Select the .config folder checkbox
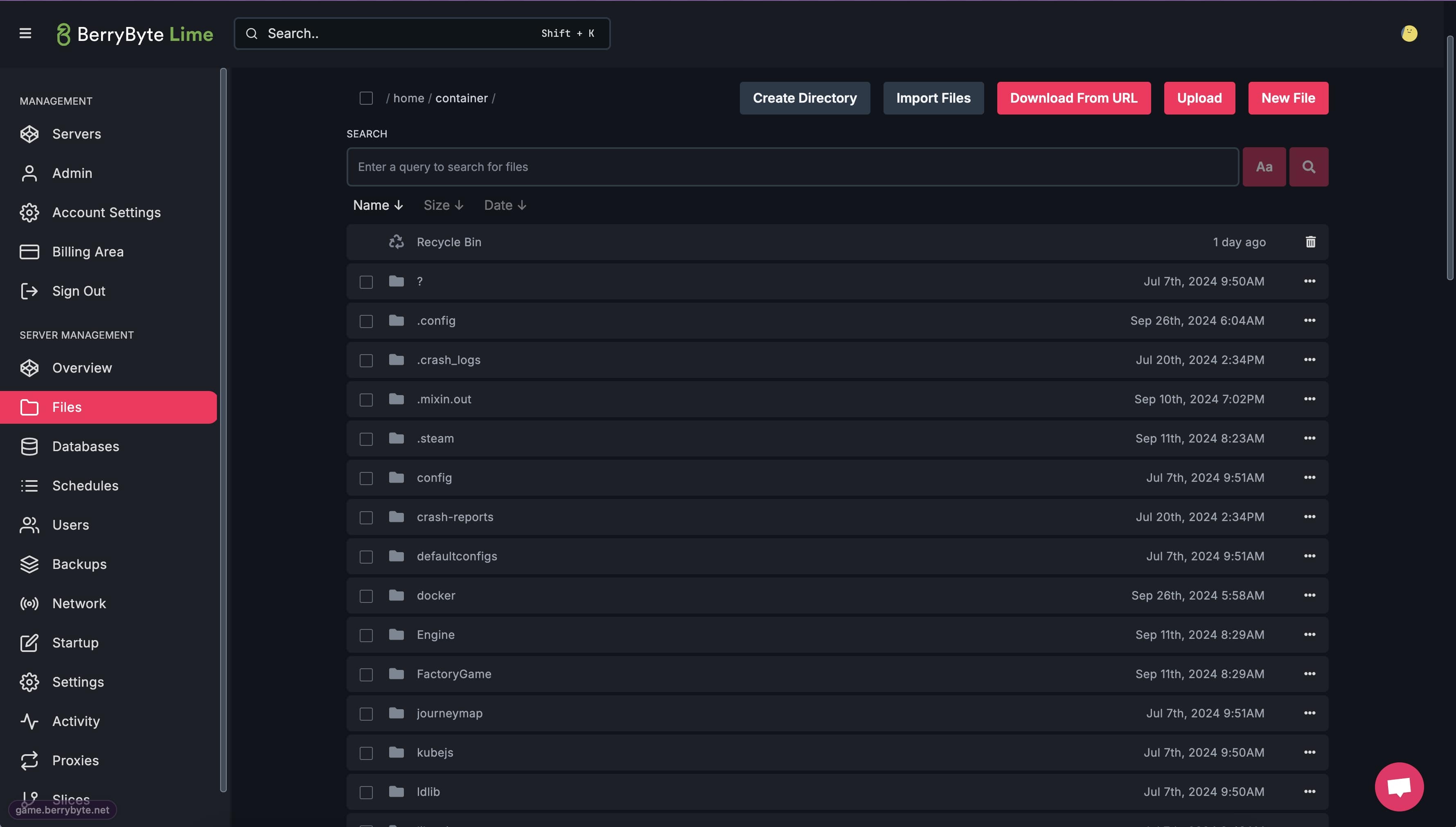The width and height of the screenshot is (1456, 827). click(x=366, y=321)
